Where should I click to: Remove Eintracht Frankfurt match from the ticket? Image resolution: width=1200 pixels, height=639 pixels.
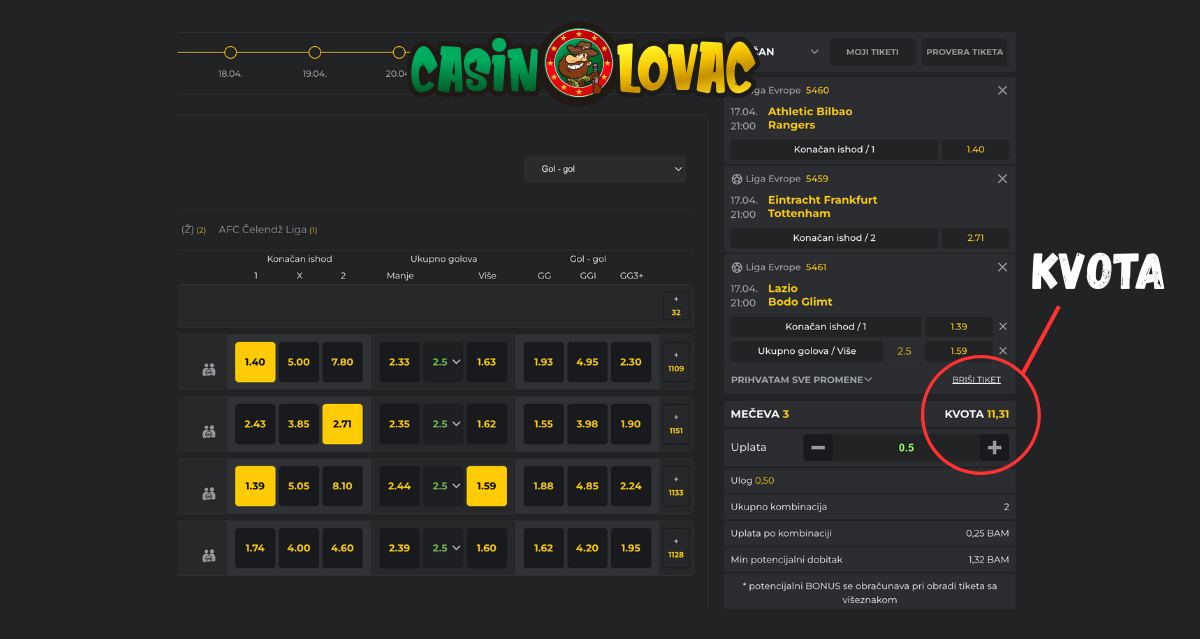point(1002,179)
